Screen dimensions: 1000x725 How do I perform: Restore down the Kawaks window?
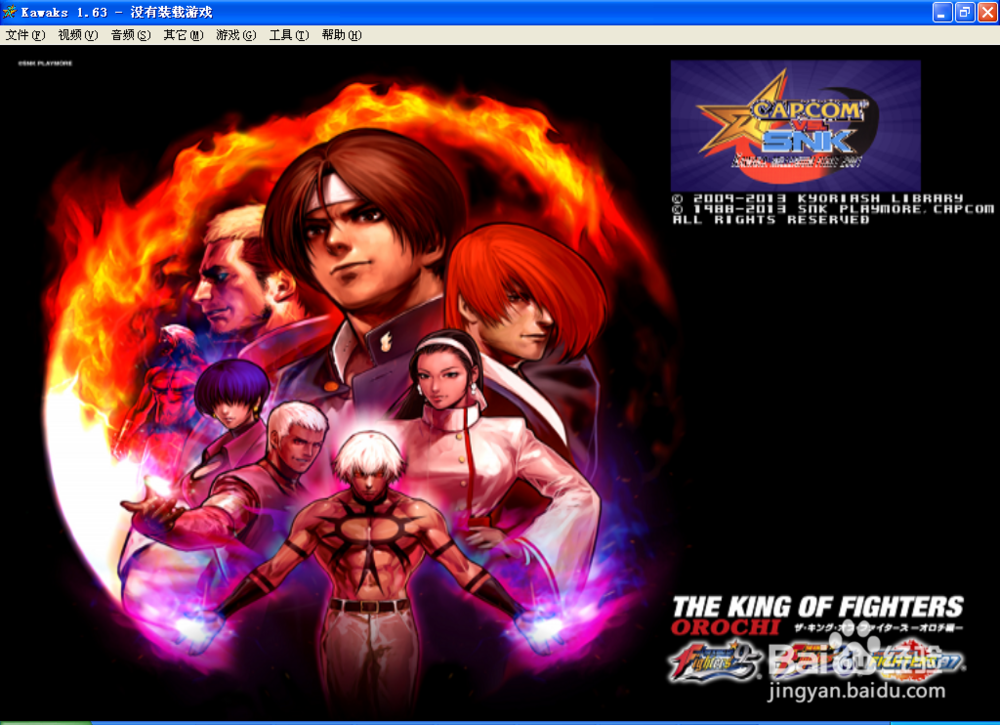pyautogui.click(x=965, y=12)
